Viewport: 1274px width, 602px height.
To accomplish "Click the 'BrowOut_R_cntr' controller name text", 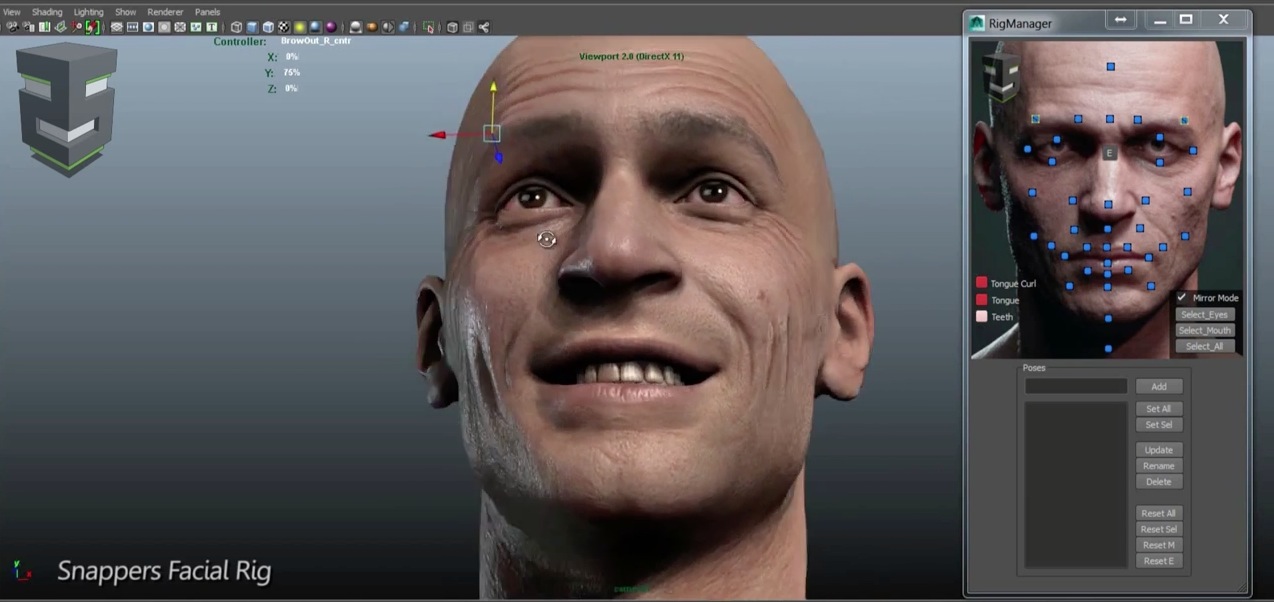I will 316,41.
